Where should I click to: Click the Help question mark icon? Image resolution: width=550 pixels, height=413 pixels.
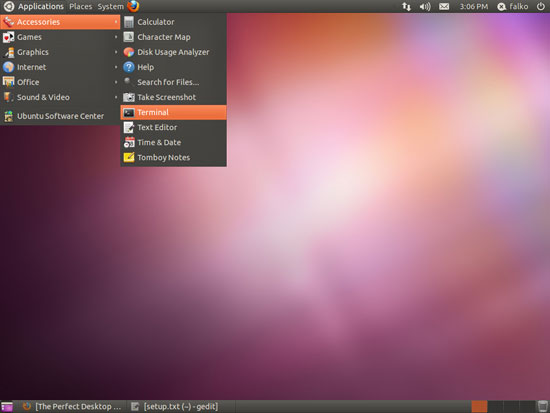click(x=129, y=67)
